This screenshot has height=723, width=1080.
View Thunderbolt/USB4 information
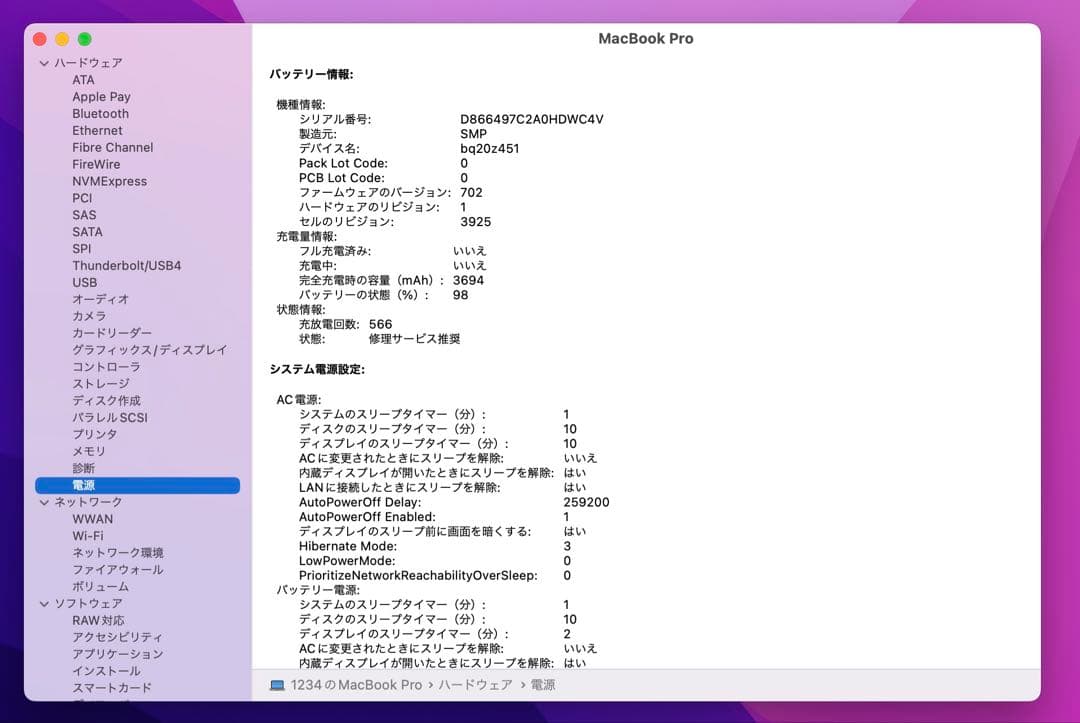(x=123, y=265)
